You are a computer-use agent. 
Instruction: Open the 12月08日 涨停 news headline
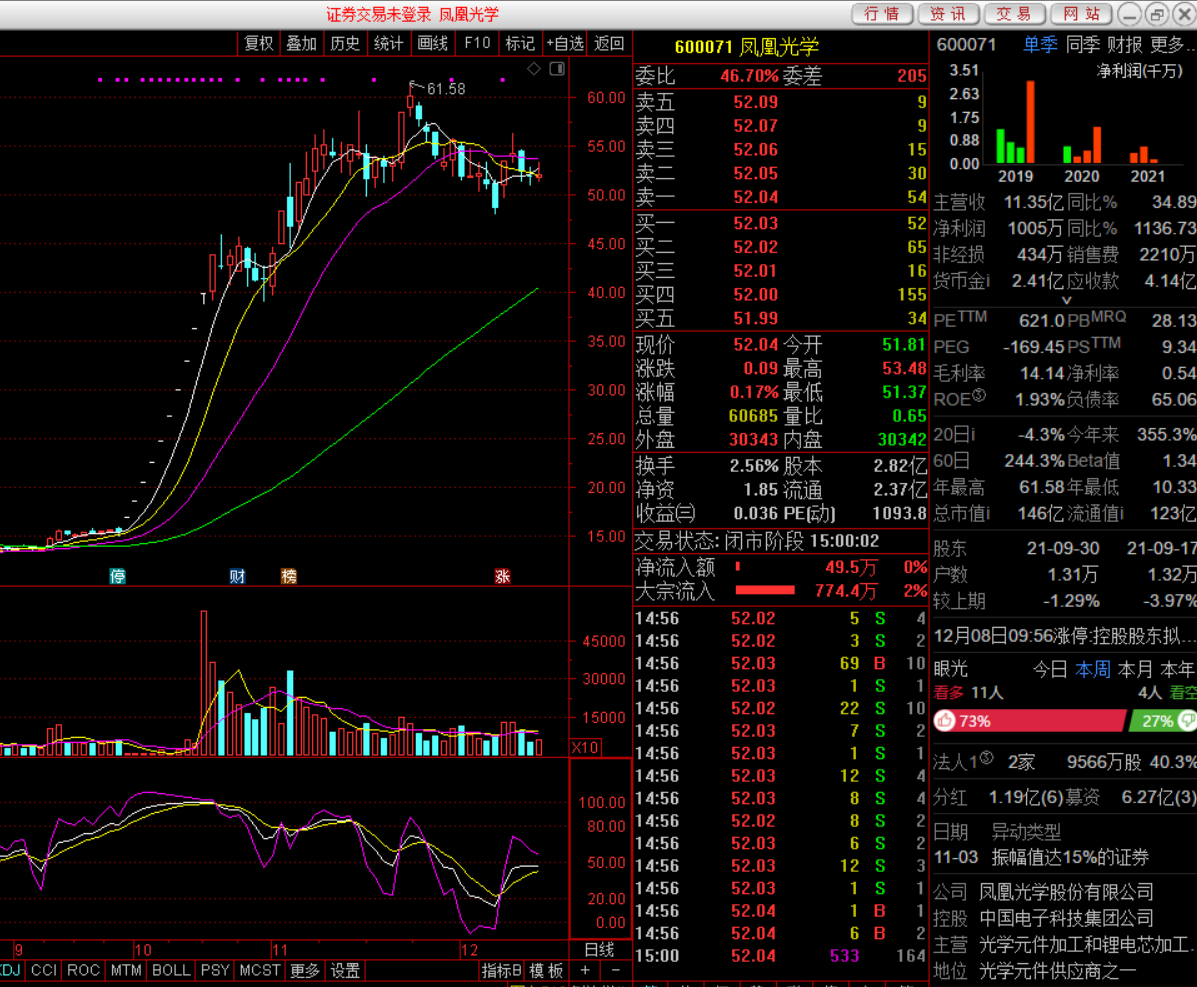tap(1064, 636)
